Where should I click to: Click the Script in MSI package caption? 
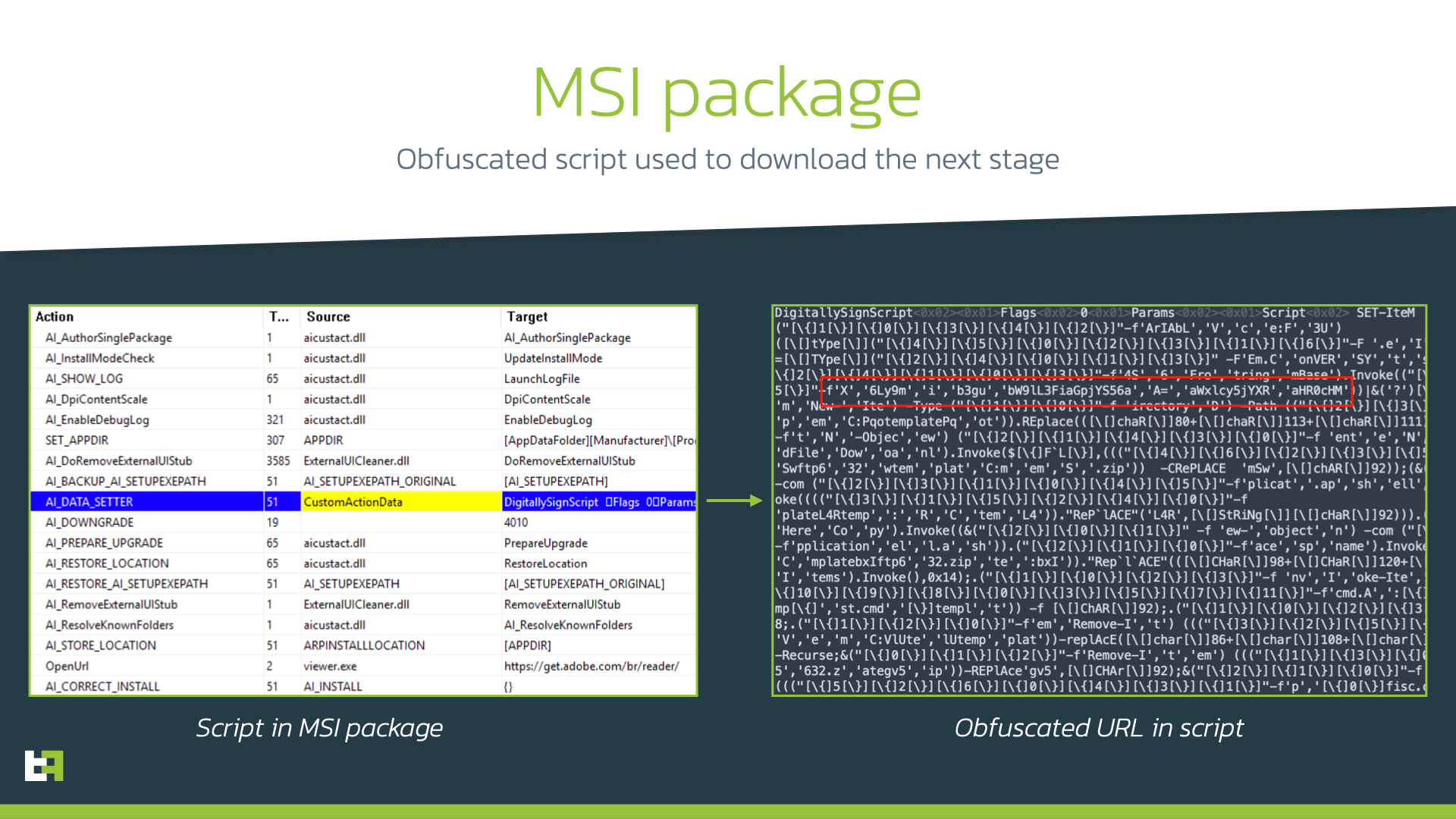click(319, 728)
